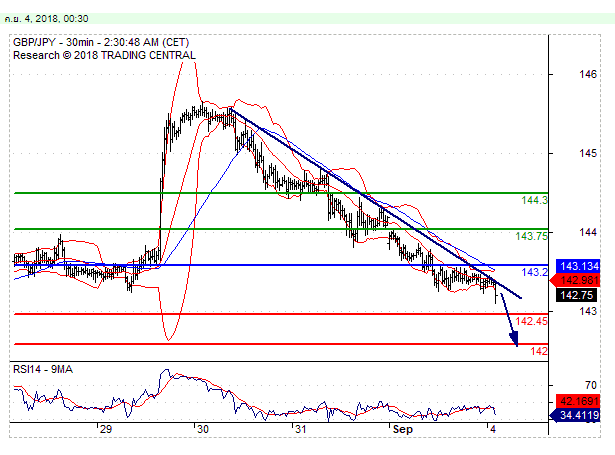Click the date header 'ก.ย. 4, 2018, 00:30'

click(46, 18)
